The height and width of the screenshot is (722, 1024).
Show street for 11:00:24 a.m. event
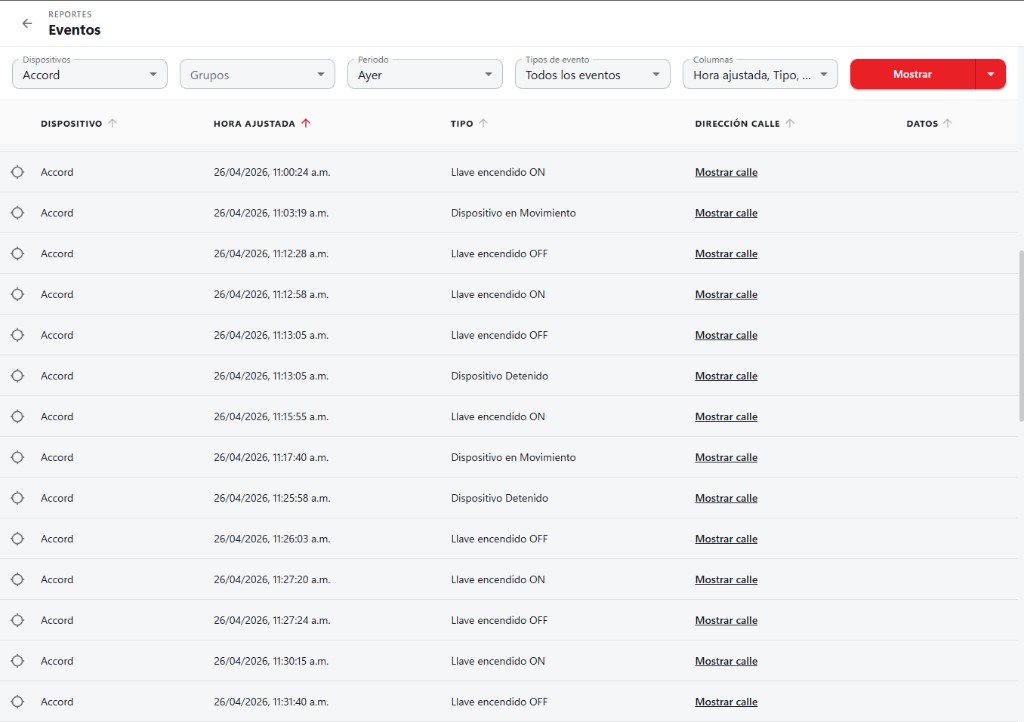[x=726, y=172]
